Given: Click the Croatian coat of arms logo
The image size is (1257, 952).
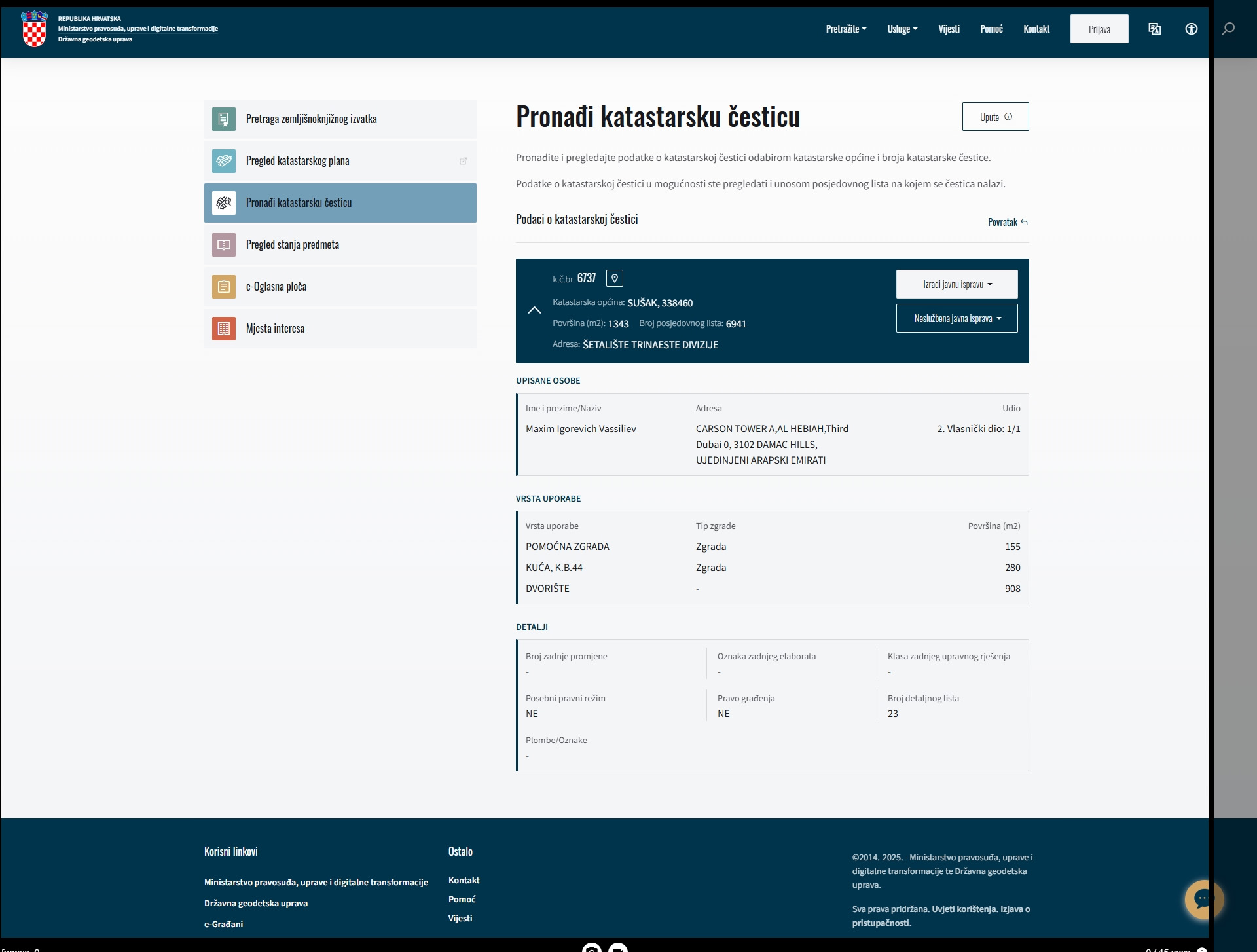Looking at the screenshot, I should coord(35,29).
